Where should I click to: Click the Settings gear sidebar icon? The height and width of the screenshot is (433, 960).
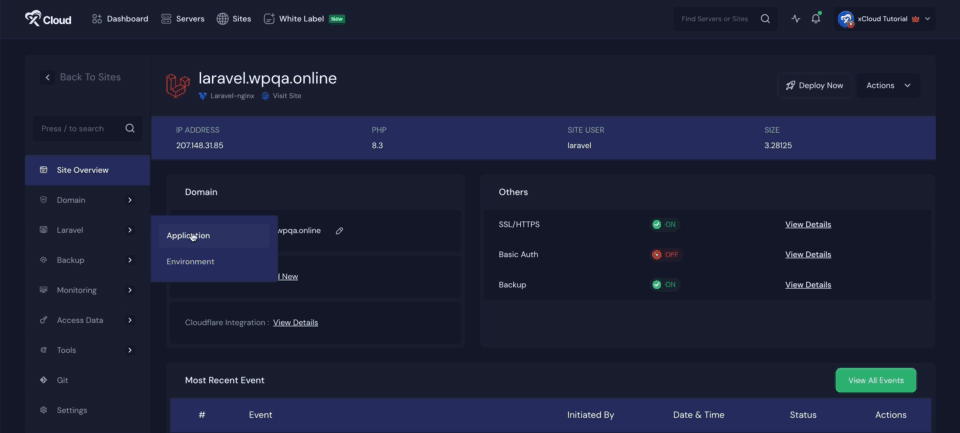pos(44,410)
